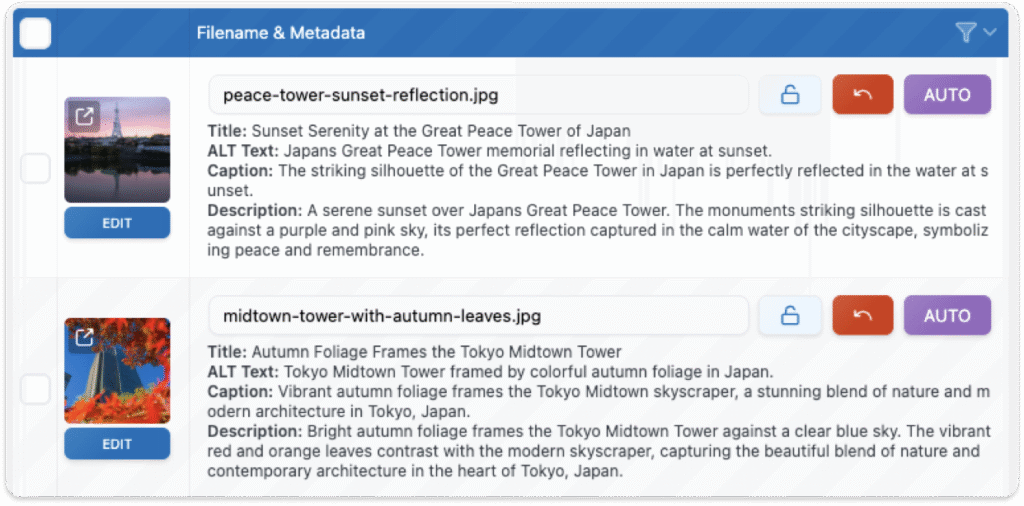Click EDIT under the peace tower thumbnail
Viewport: 1024px width, 506px height.
tap(117, 223)
